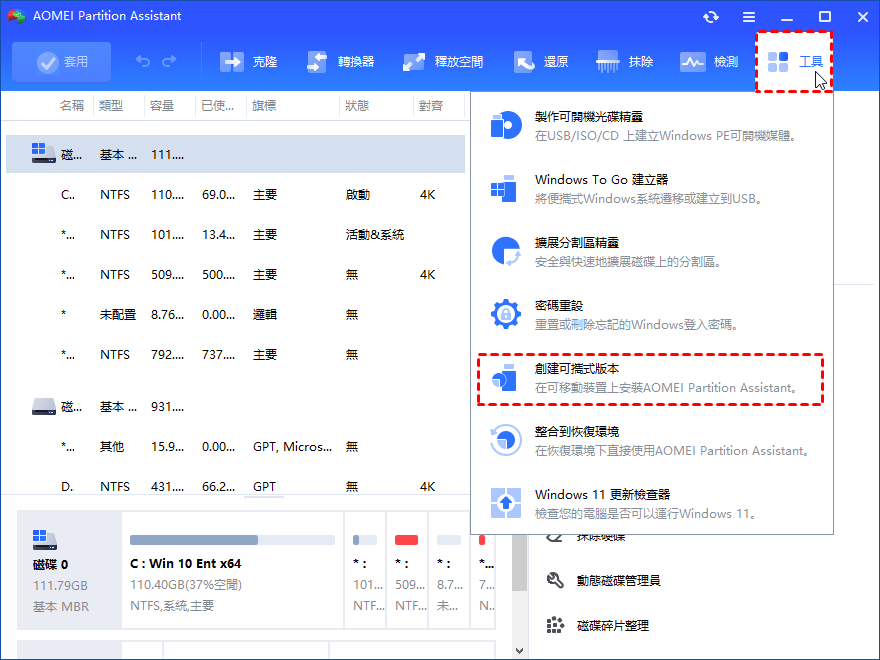This screenshot has height=660, width=880.
Task: Select Windows 11 更新檢查器 entry
Action: [652, 503]
